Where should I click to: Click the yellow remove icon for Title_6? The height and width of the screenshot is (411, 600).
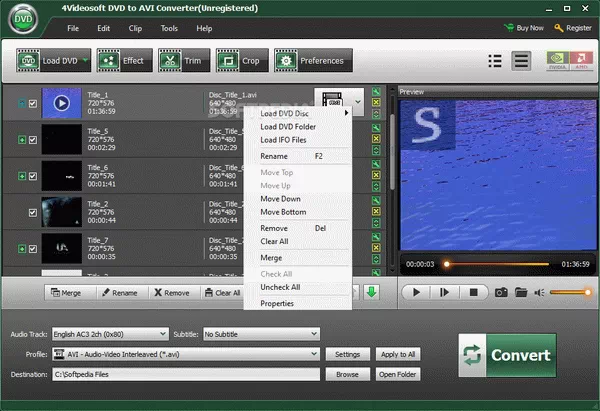click(x=376, y=175)
